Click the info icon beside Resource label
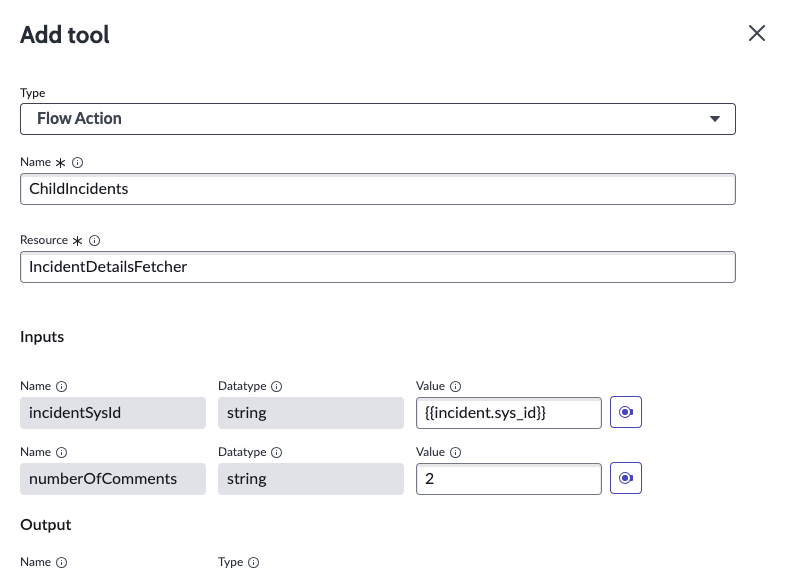 pyautogui.click(x=94, y=240)
